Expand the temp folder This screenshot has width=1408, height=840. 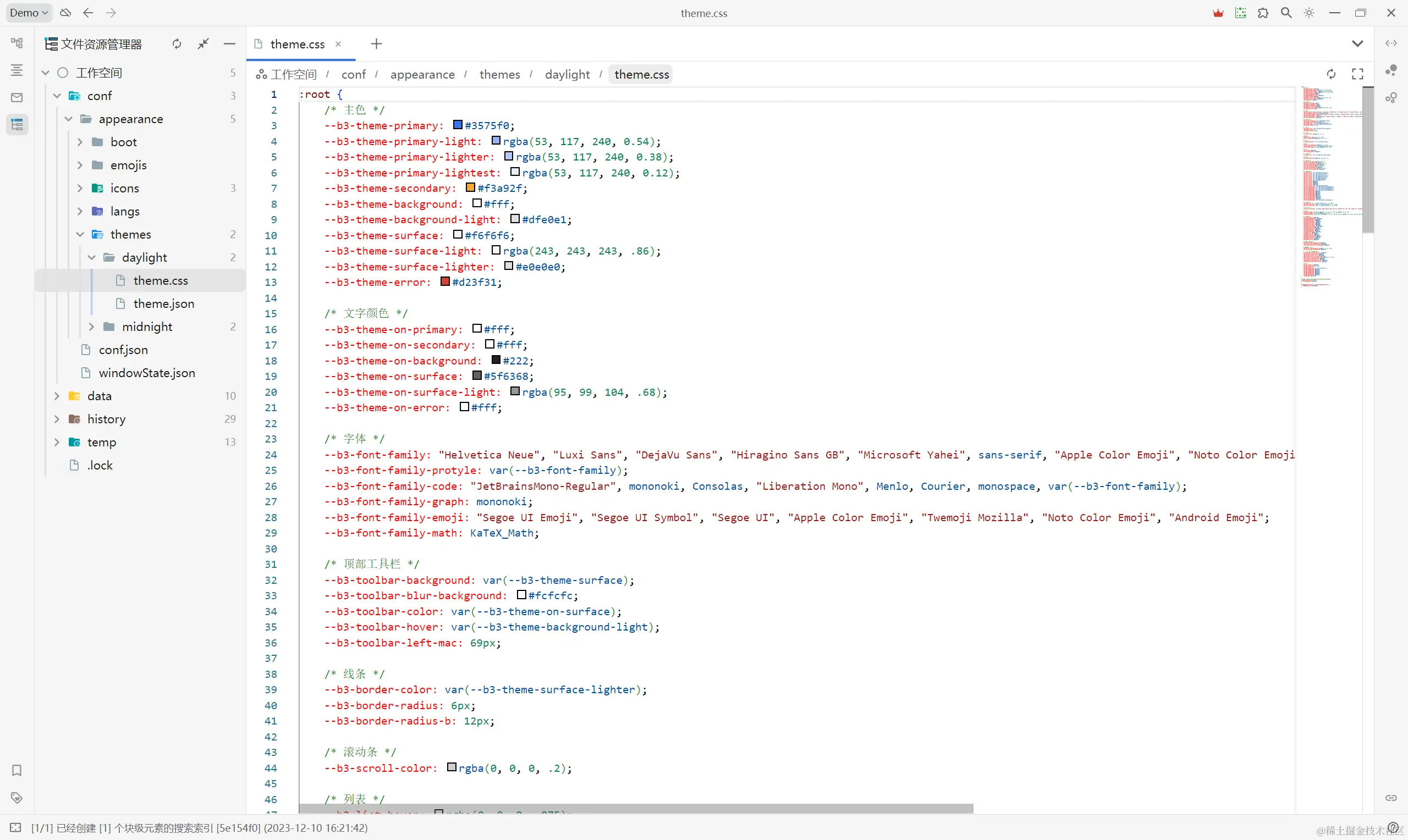pyautogui.click(x=57, y=442)
